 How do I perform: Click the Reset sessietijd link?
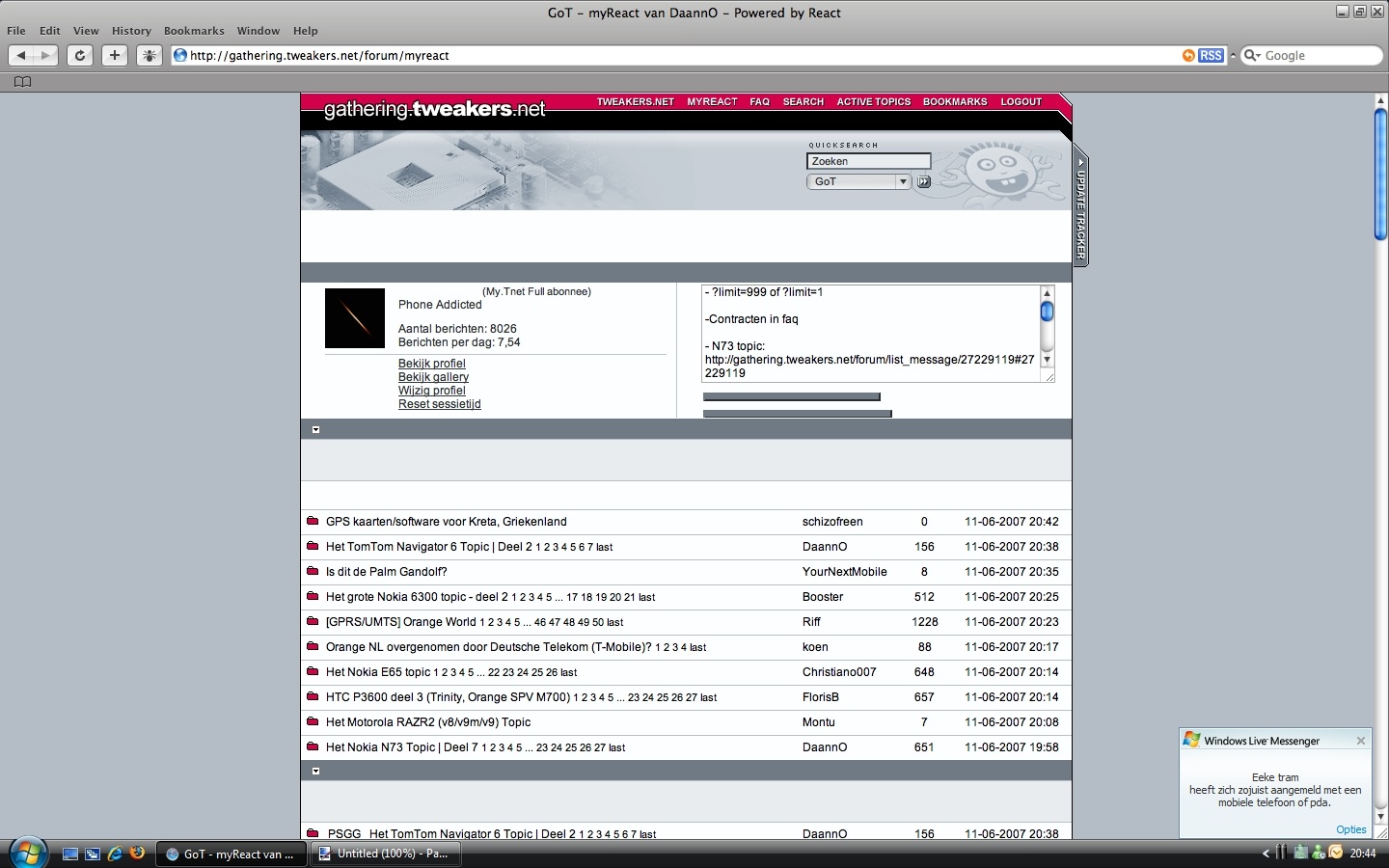coord(440,404)
